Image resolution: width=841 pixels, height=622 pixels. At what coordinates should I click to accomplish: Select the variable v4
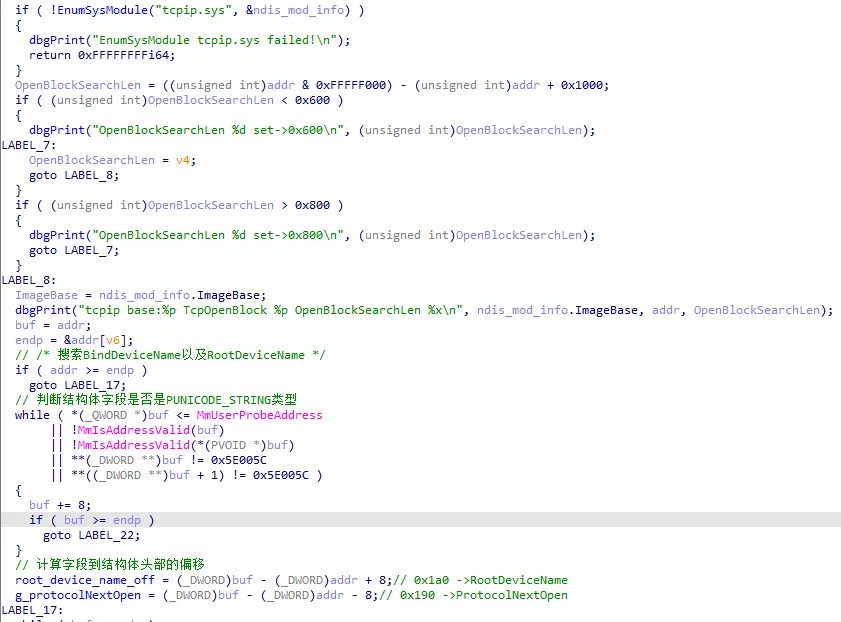pyautogui.click(x=182, y=160)
